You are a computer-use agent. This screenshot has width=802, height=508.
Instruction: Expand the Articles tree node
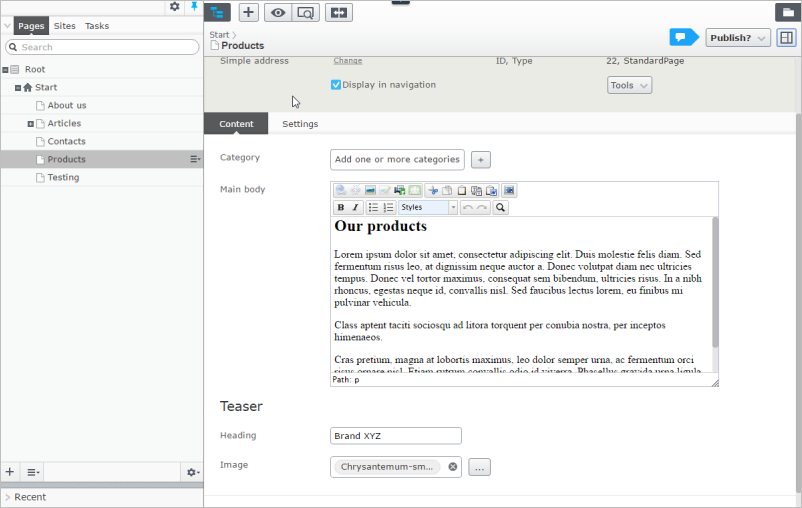pos(31,124)
